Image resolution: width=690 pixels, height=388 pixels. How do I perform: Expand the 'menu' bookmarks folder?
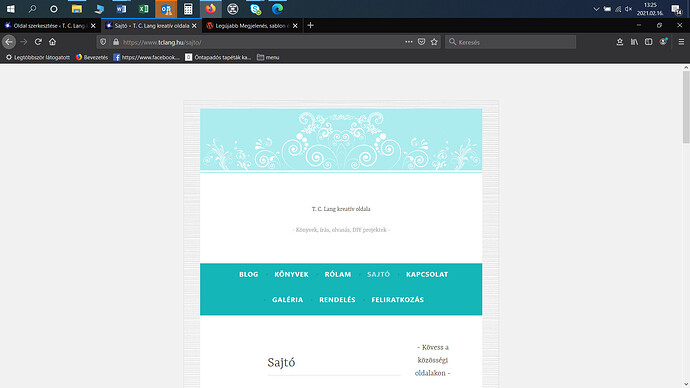coord(268,57)
